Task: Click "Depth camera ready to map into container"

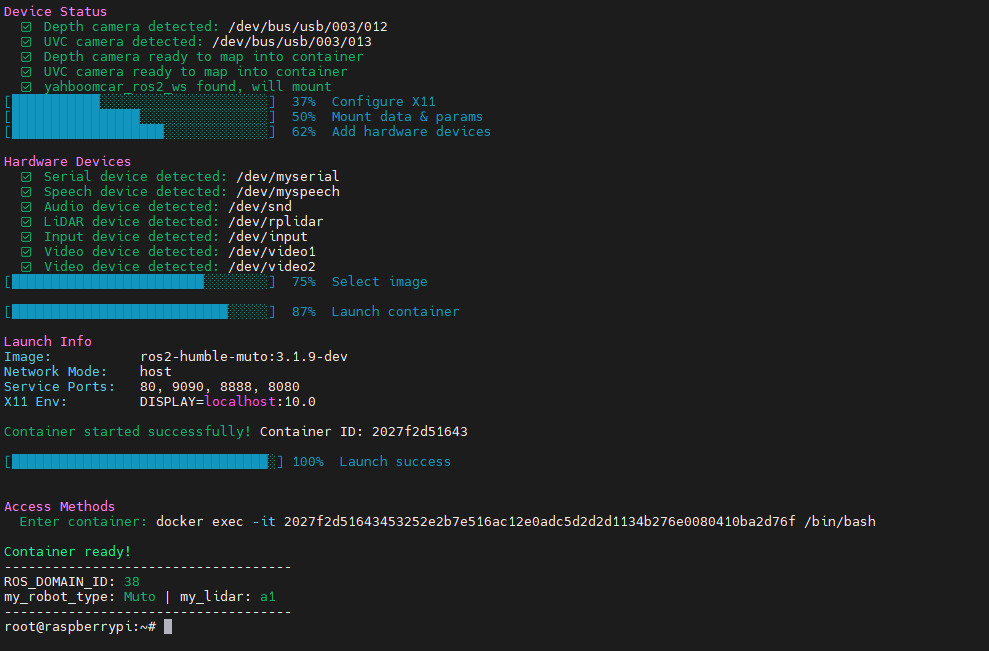Action: [x=203, y=57]
